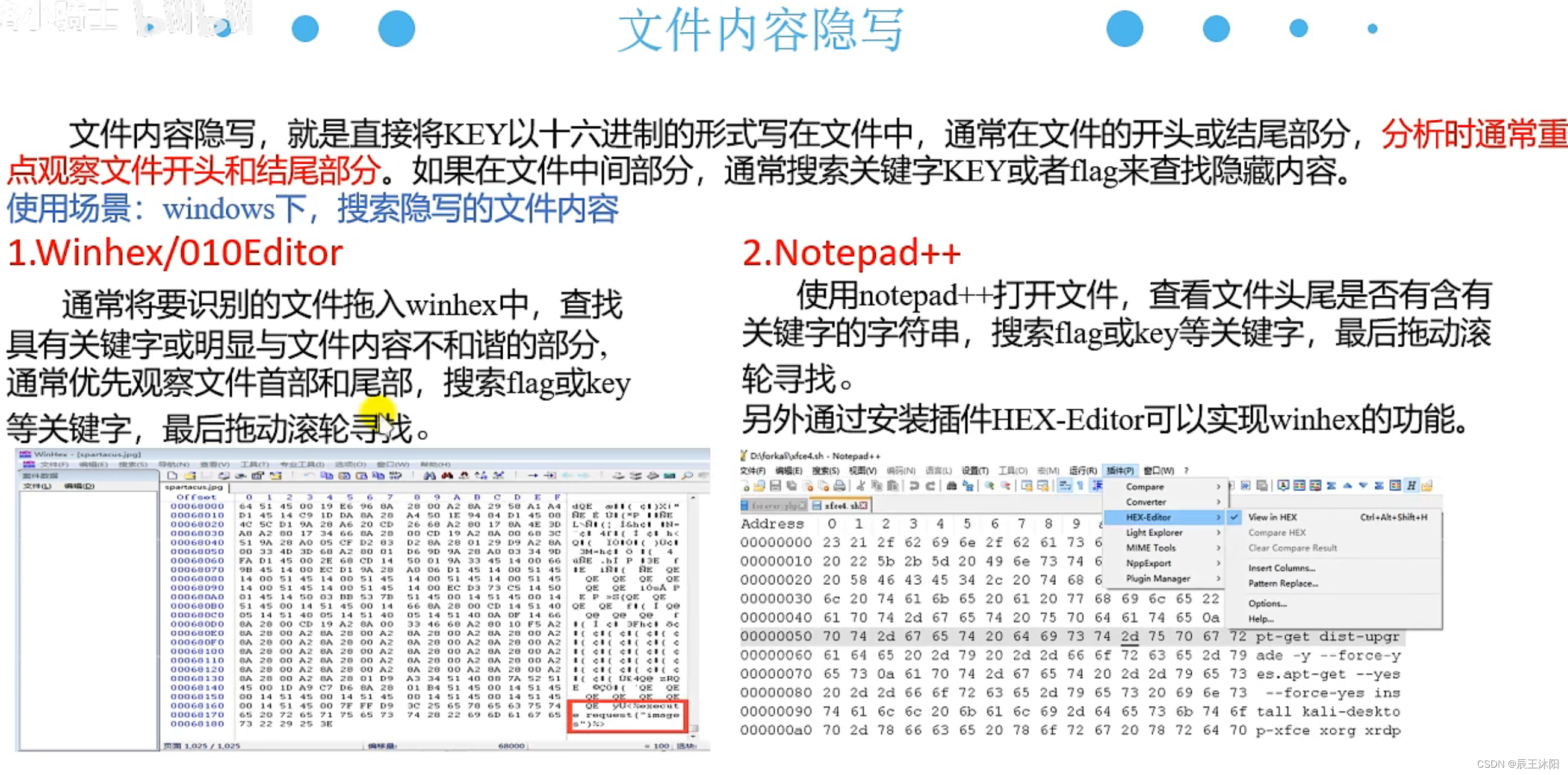This screenshot has width=1568, height=775.
Task: Expand the Compare submenu arrow
Action: click(1219, 487)
